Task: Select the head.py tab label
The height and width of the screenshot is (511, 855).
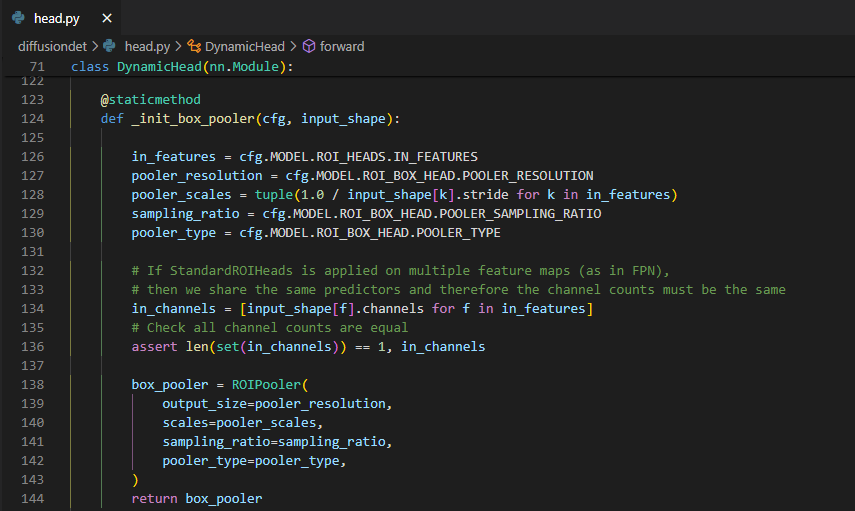Action: (x=58, y=18)
